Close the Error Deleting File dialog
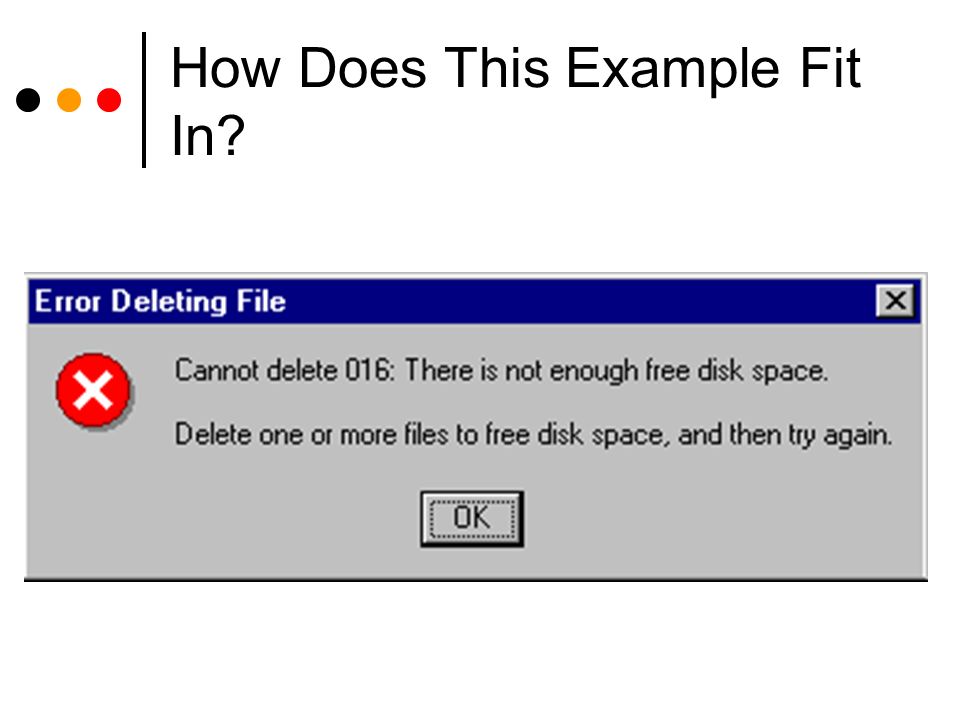Viewport: 960px width, 720px height. (x=895, y=301)
